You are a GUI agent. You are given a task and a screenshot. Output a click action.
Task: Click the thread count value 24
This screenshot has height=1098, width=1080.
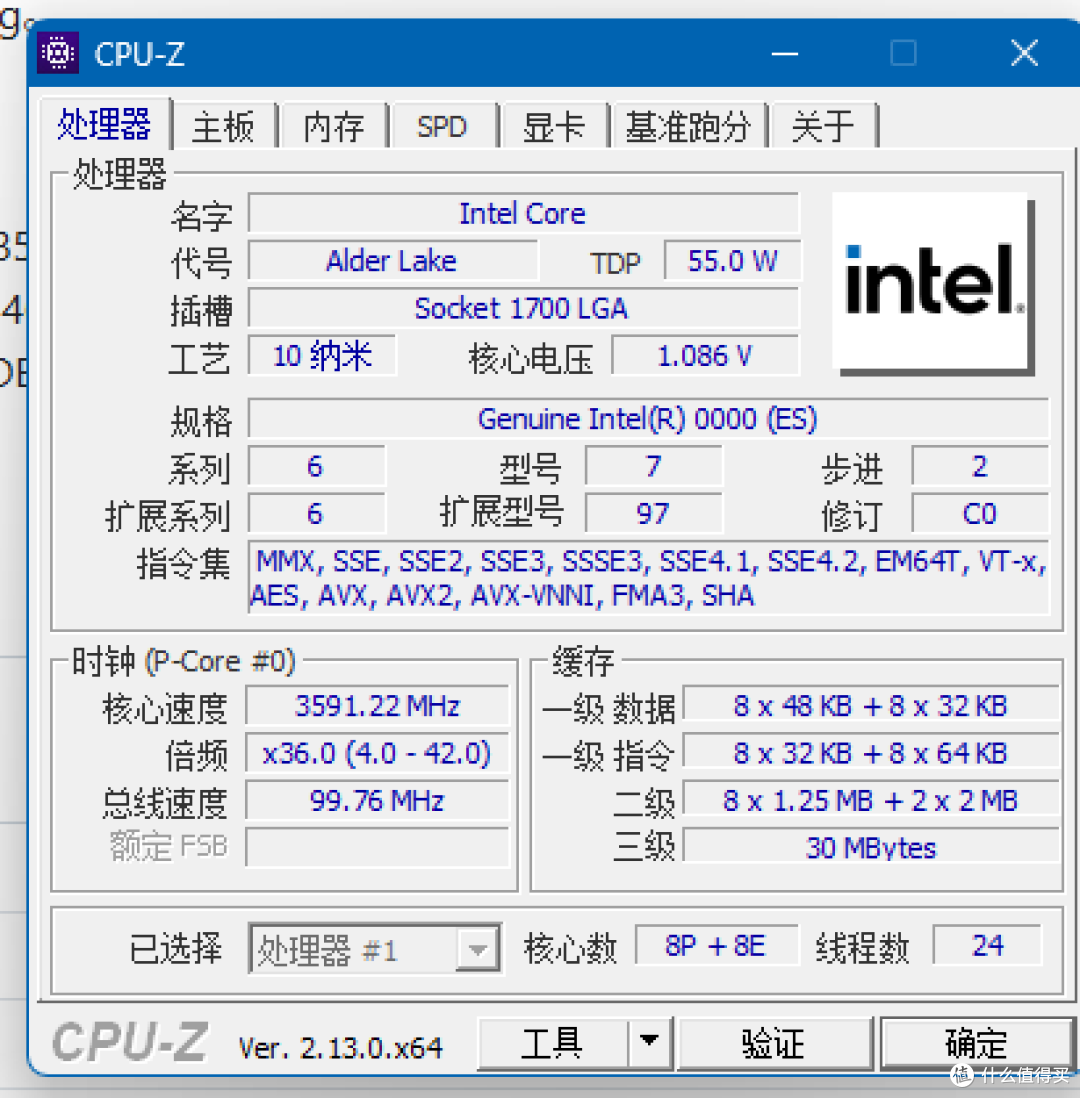click(988, 945)
